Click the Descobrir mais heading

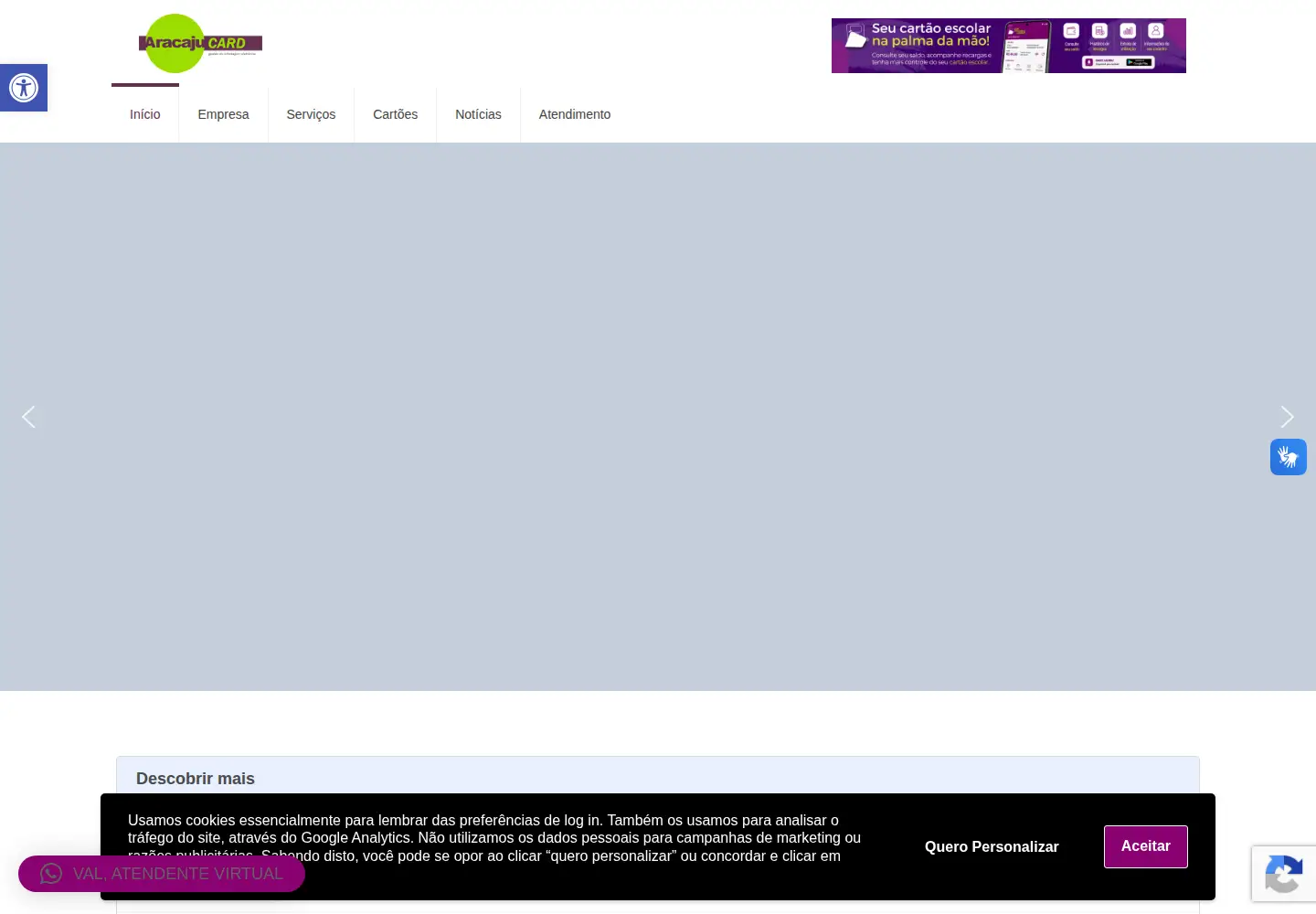point(196,779)
